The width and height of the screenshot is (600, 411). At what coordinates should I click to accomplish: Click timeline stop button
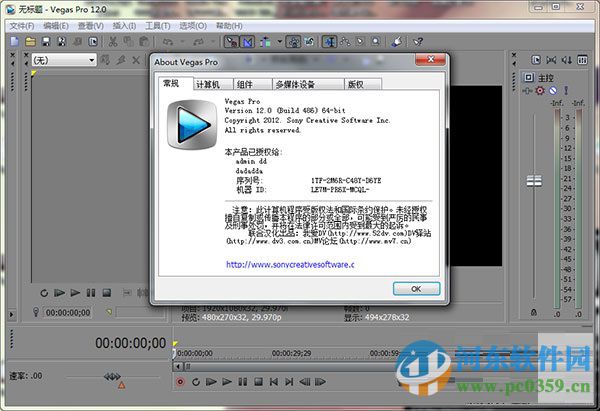(x=258, y=382)
